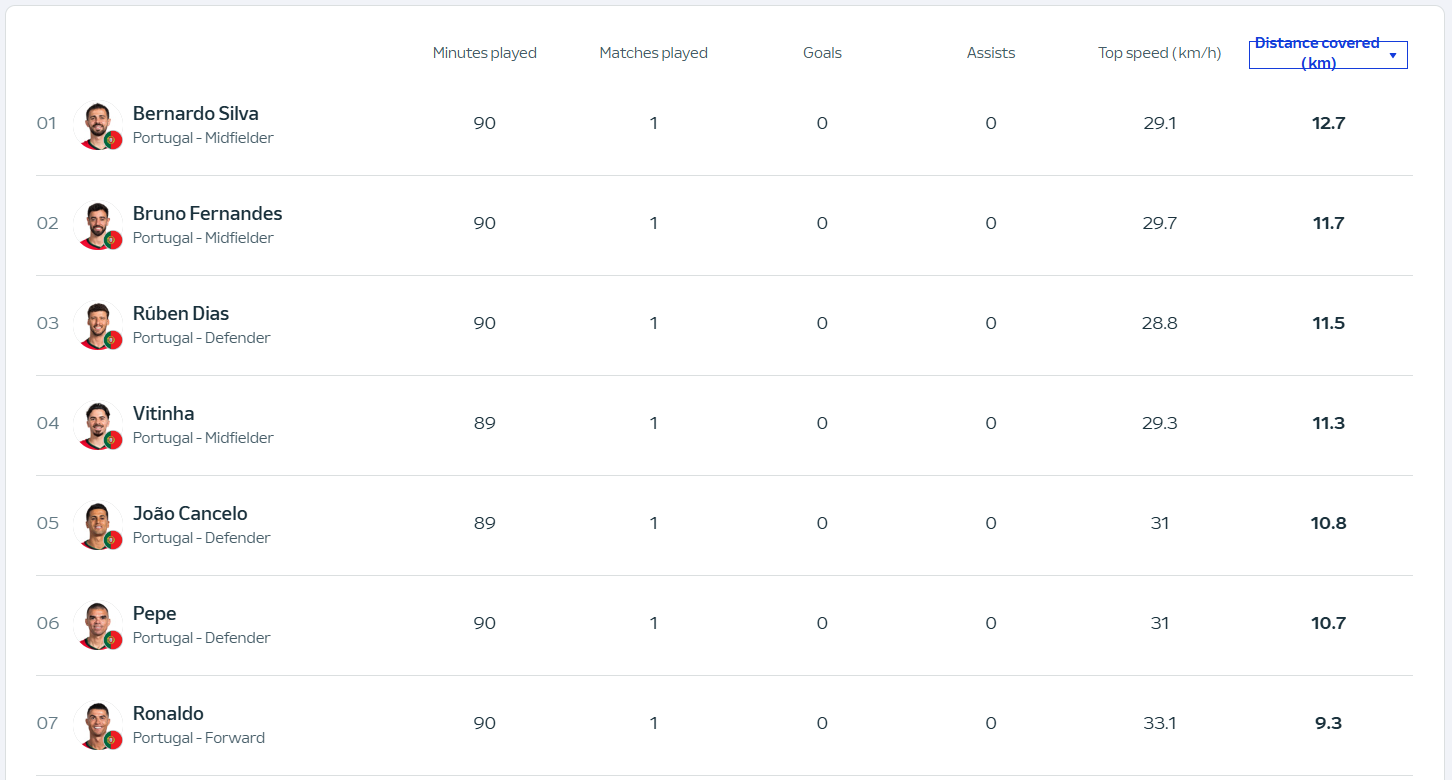Sort table by Top speed (km/h)
This screenshot has width=1452, height=780.
1159,53
